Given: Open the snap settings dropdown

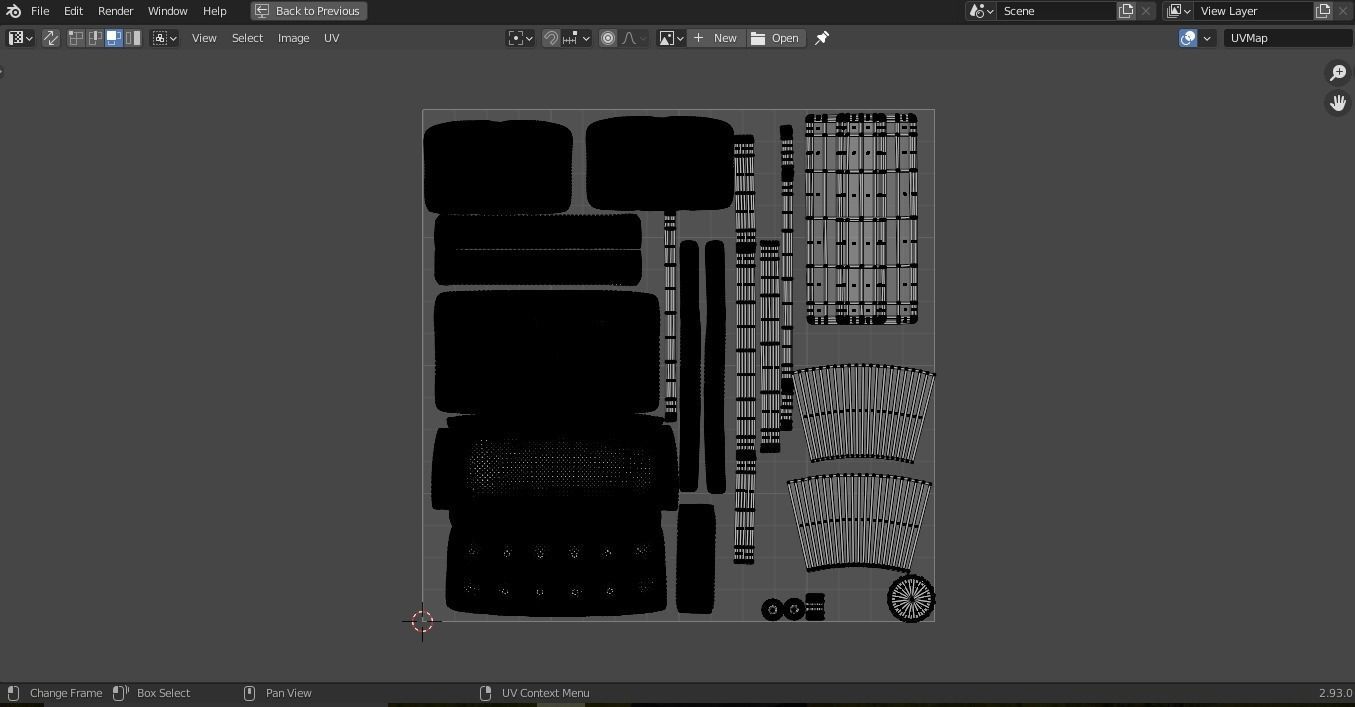Looking at the screenshot, I should pos(576,38).
